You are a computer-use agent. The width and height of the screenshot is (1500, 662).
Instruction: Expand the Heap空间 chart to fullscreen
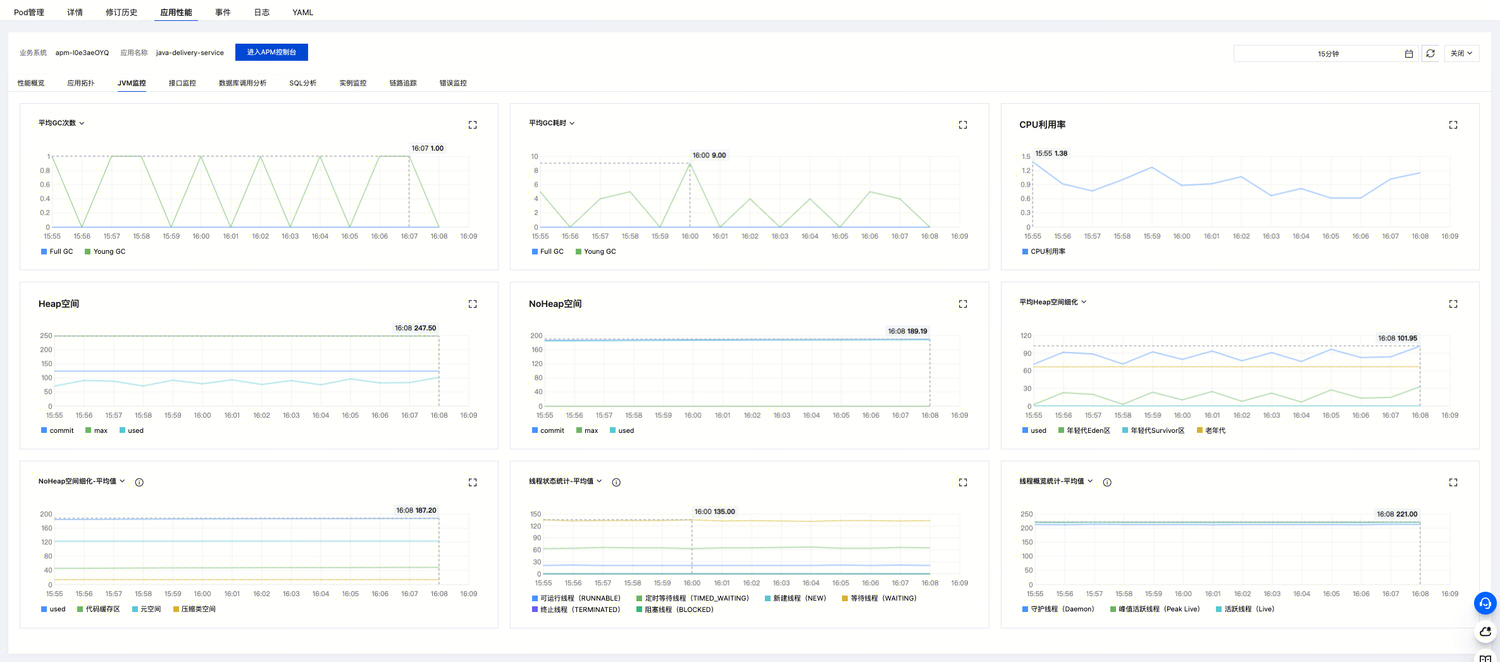tap(473, 304)
